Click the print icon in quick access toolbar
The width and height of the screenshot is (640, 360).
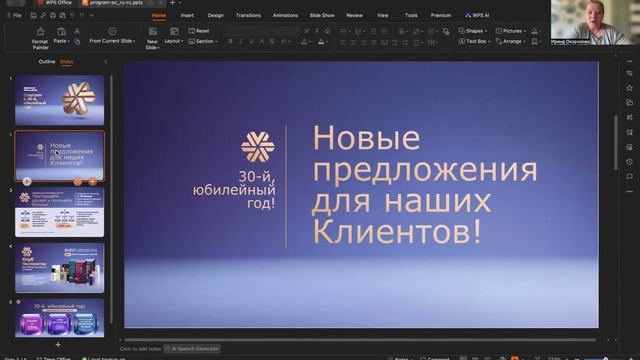pyautogui.click(x=53, y=16)
